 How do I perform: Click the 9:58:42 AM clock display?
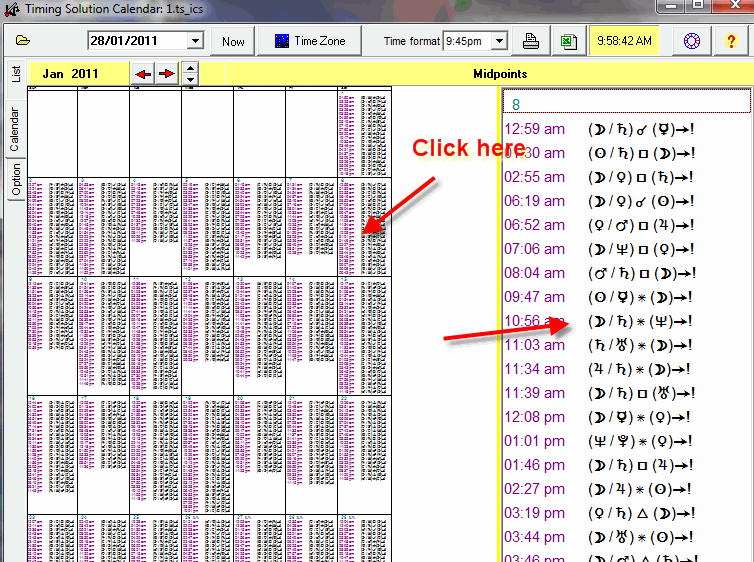pos(624,41)
